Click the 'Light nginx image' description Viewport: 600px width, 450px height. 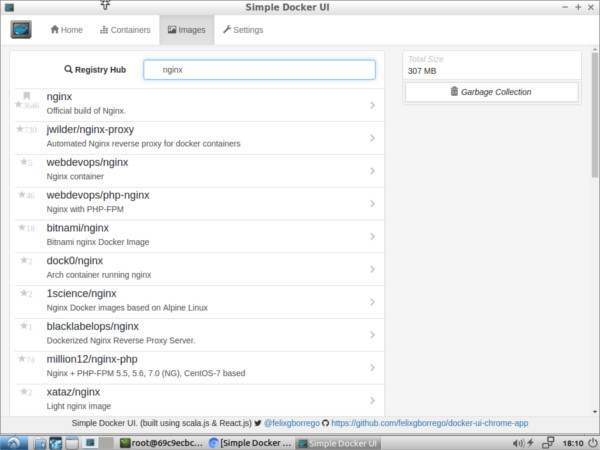(79, 406)
